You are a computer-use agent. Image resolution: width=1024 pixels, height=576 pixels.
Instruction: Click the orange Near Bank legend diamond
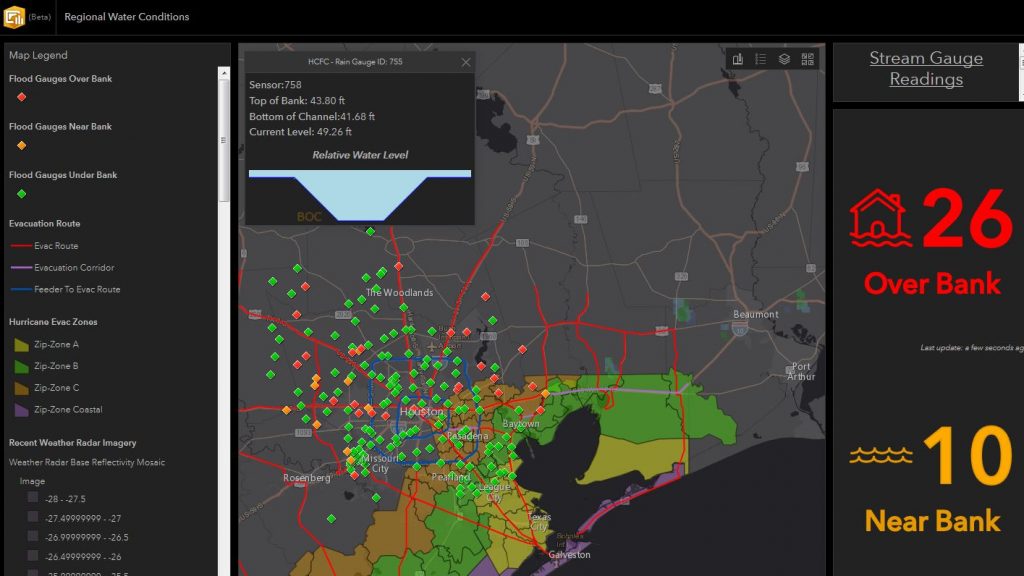pyautogui.click(x=21, y=145)
